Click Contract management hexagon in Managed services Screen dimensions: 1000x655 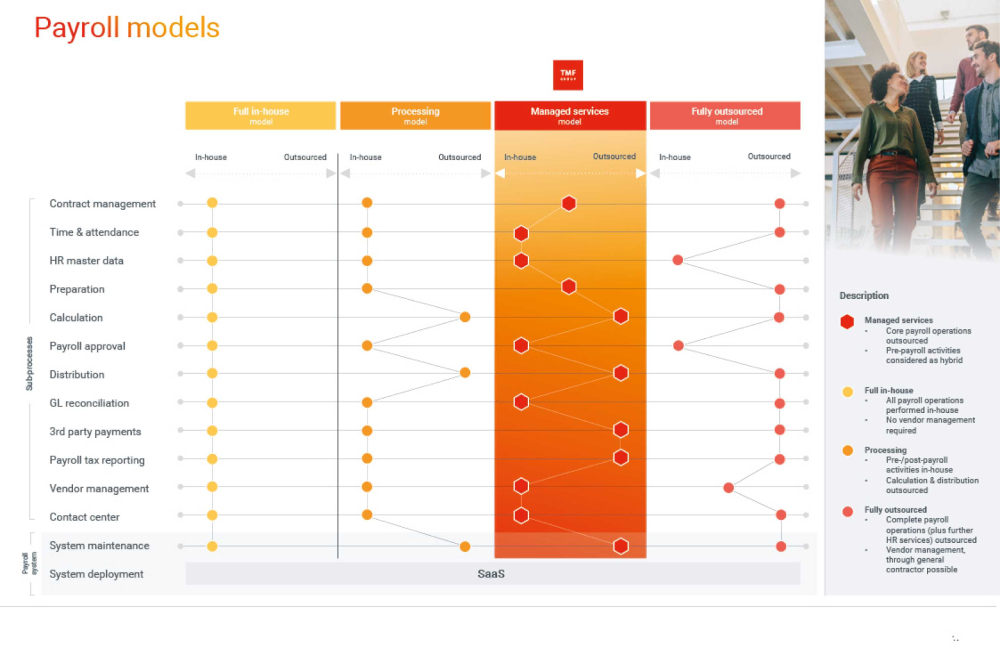click(x=568, y=203)
